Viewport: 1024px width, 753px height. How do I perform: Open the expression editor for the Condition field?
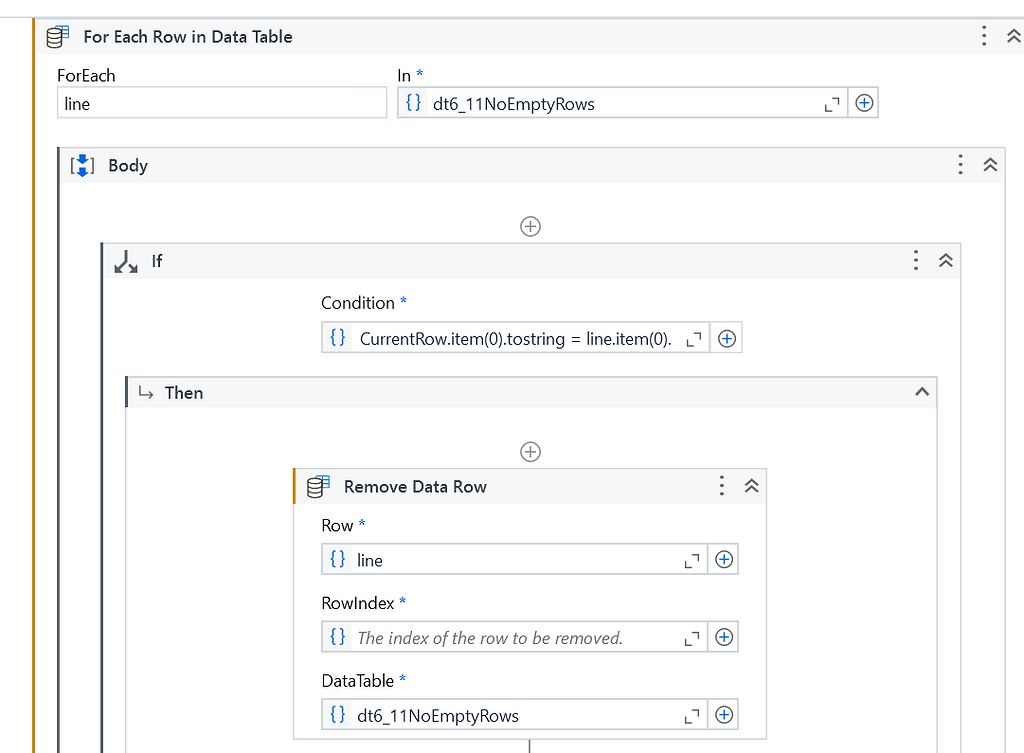[x=692, y=337]
